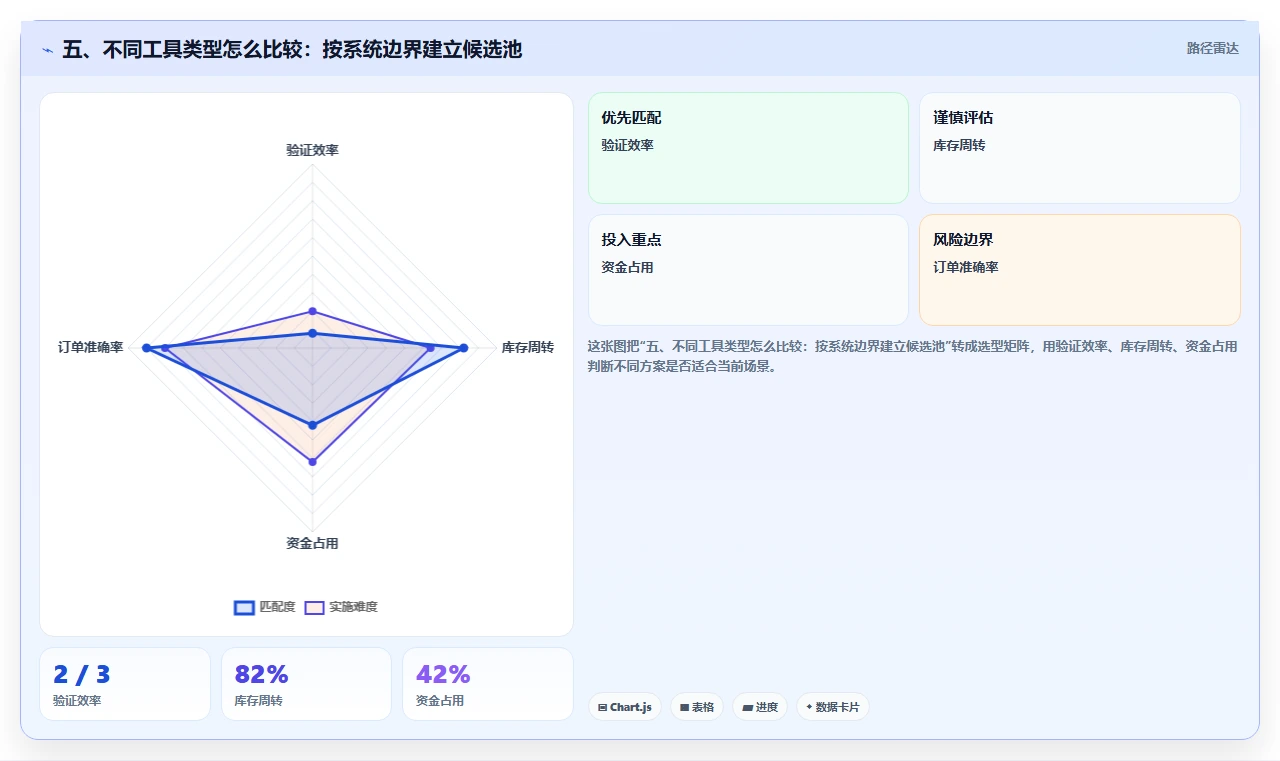Click the 实施难度 data point at 验证效率

click(x=312, y=311)
